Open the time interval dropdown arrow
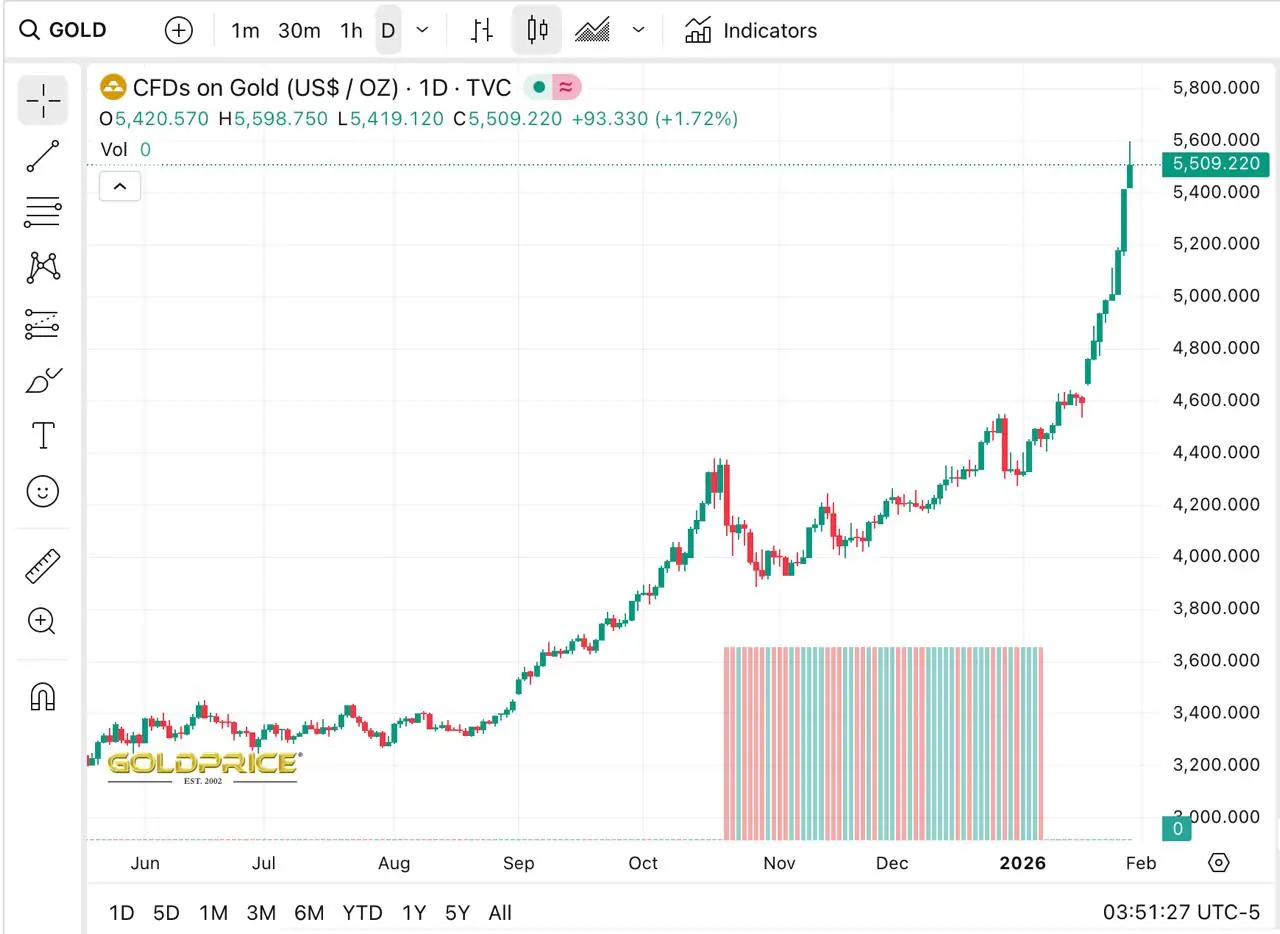Viewport: 1280px width, 934px height. point(422,30)
